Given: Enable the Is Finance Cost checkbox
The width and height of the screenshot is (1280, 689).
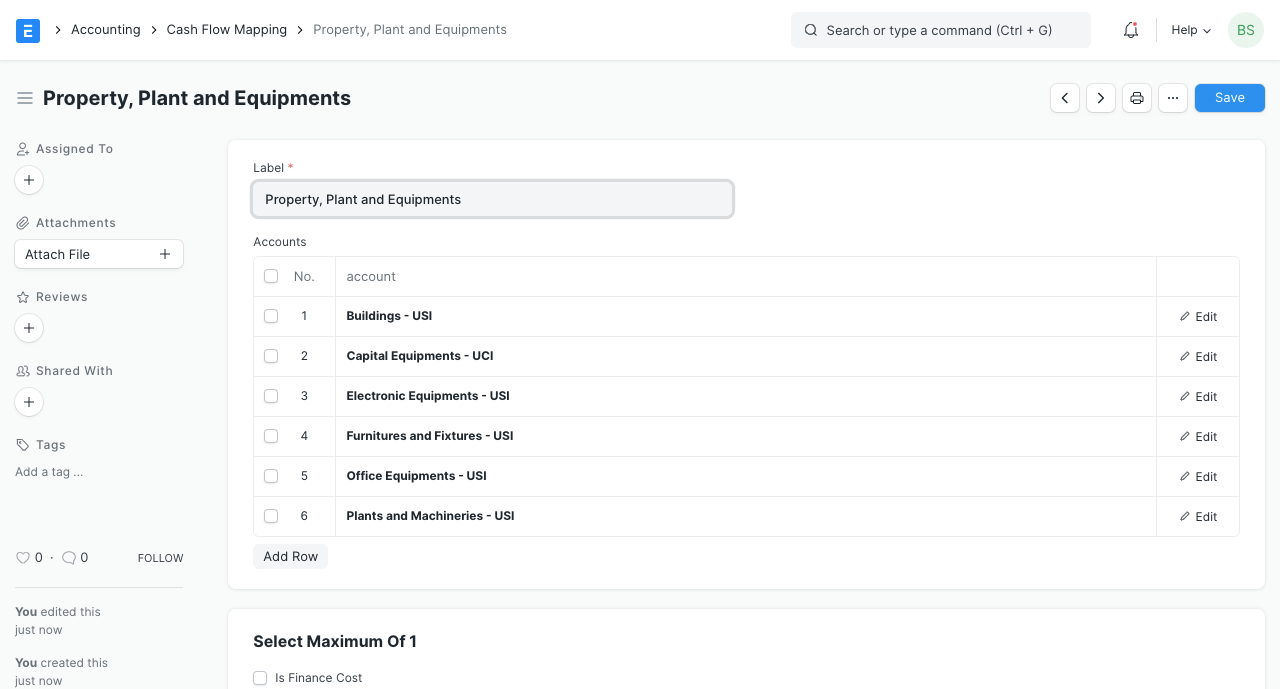Looking at the screenshot, I should (x=260, y=678).
